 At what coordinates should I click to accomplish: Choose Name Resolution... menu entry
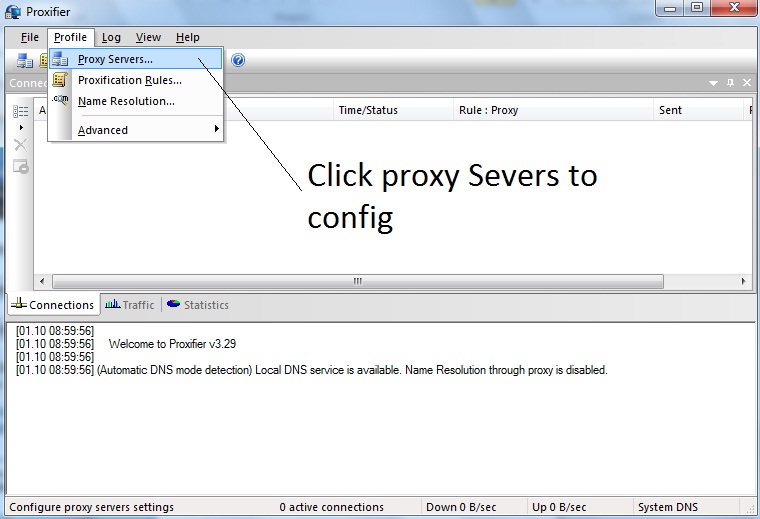point(136,101)
